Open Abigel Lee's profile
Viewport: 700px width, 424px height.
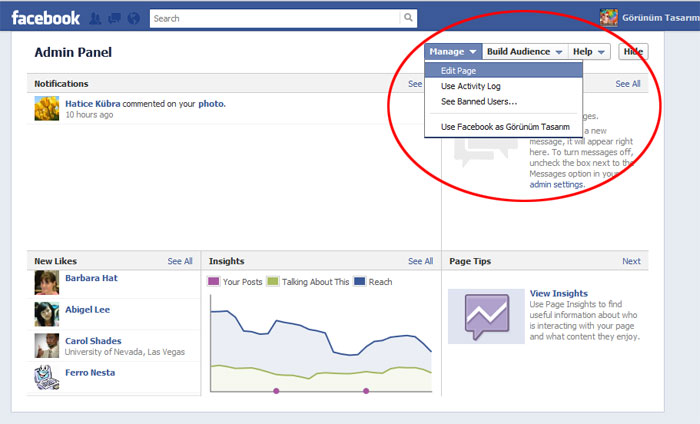click(88, 310)
